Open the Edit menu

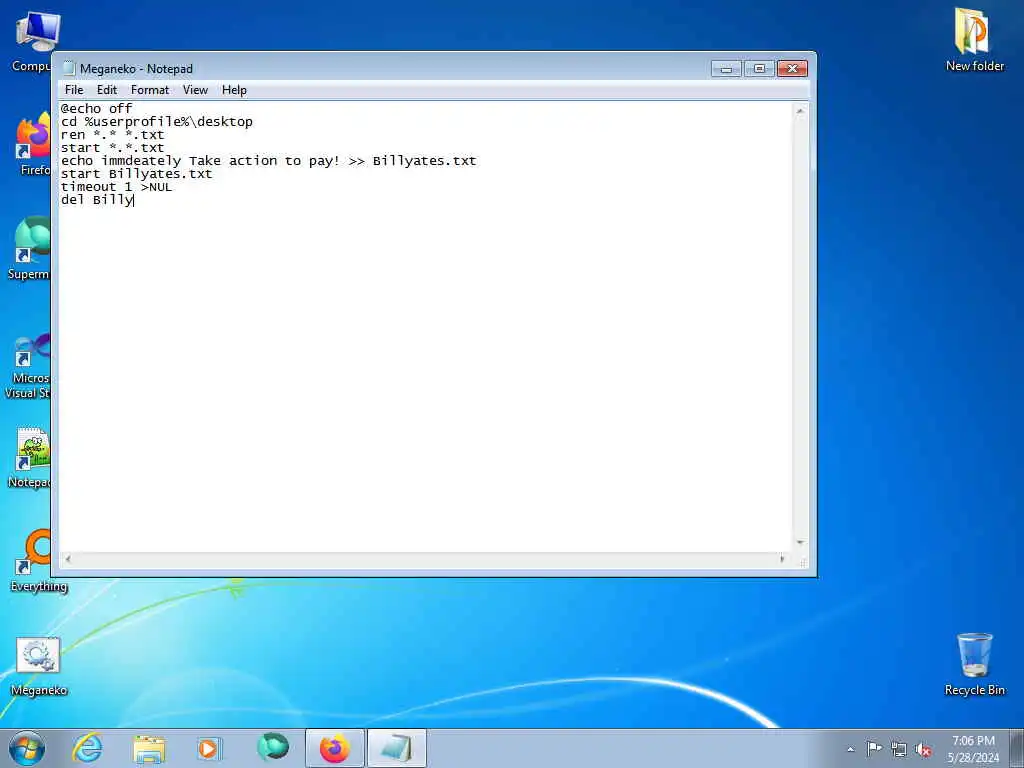pyautogui.click(x=106, y=90)
